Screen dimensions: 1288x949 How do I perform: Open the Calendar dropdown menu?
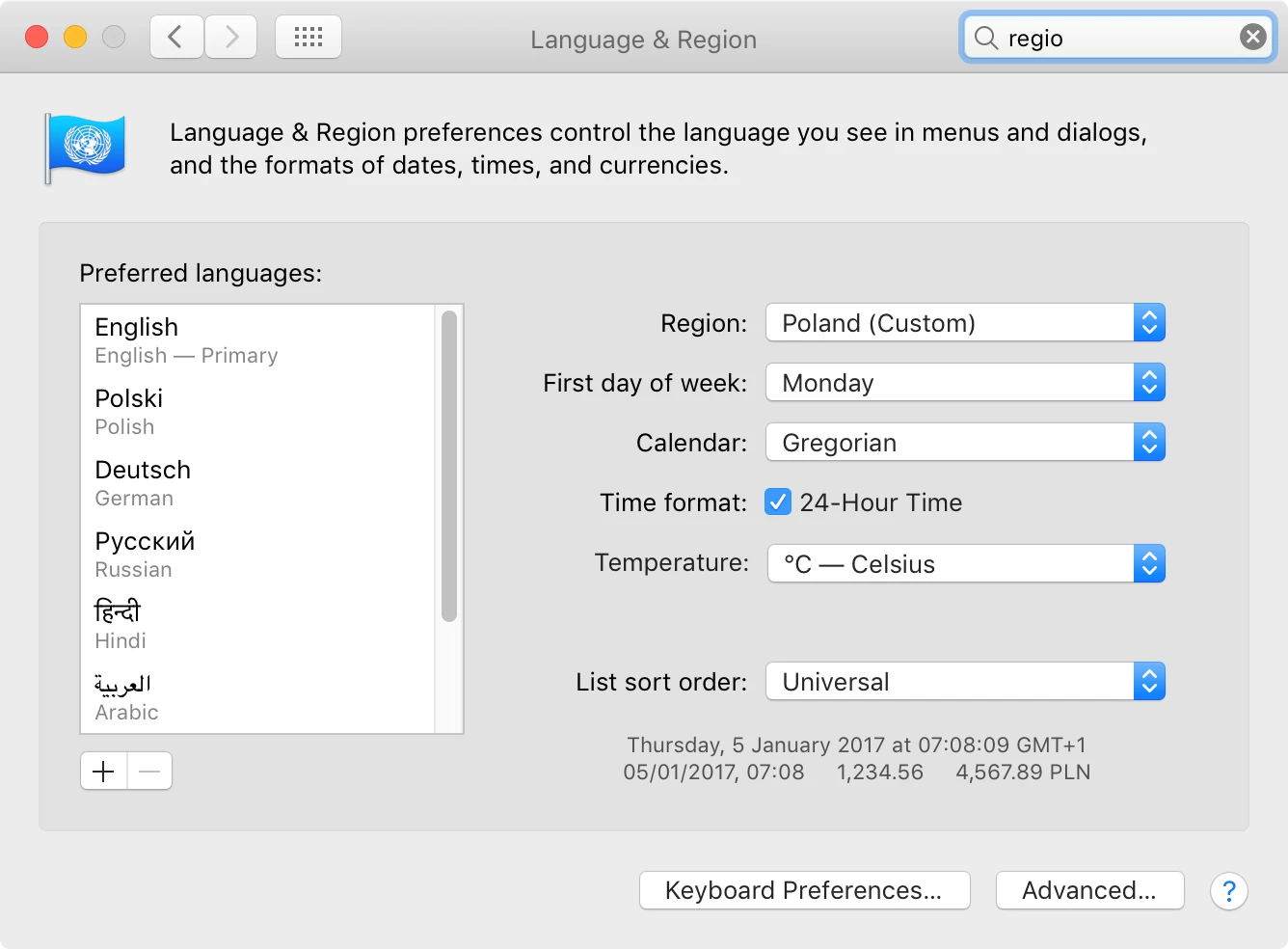pos(965,443)
